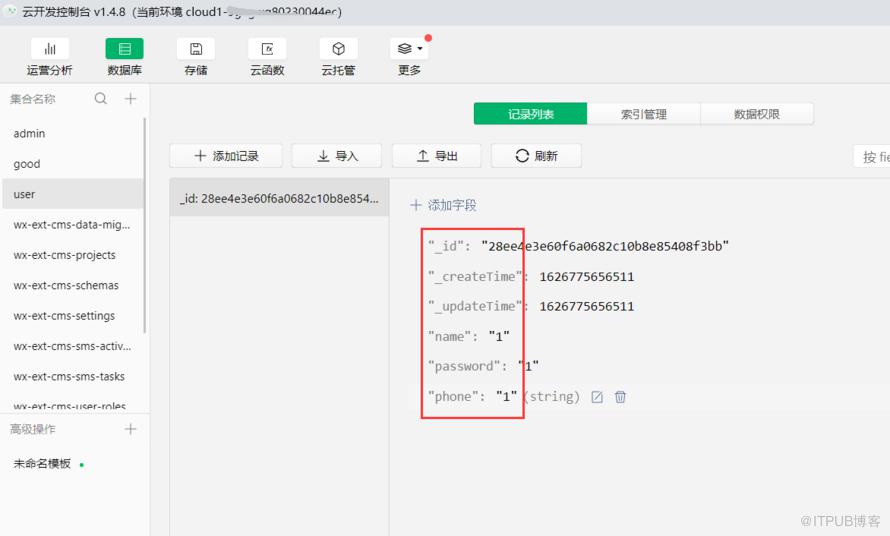The height and width of the screenshot is (536, 890).
Task: Edit the phone field pencil icon
Action: tap(597, 397)
